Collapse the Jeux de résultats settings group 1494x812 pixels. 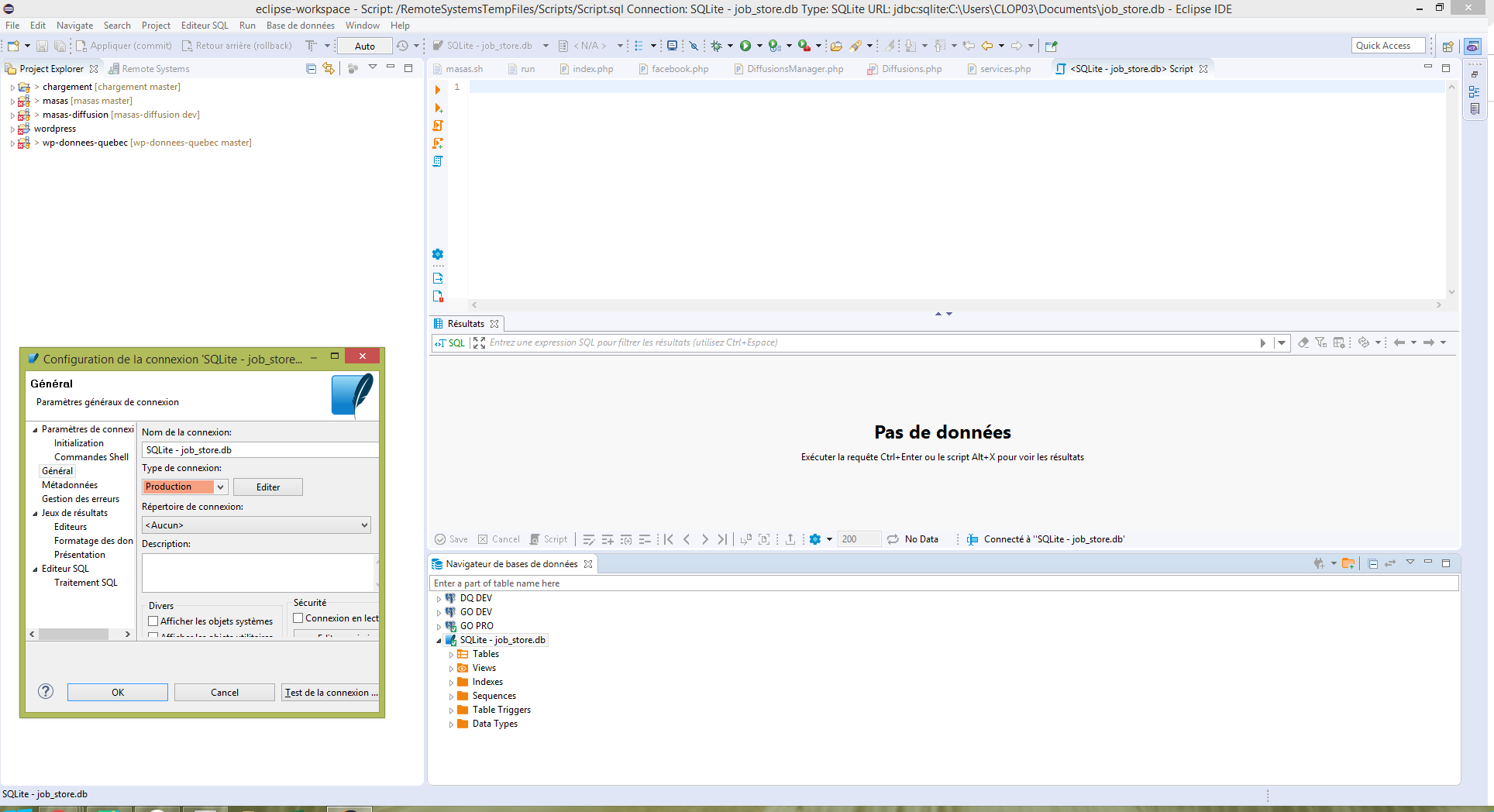click(35, 514)
